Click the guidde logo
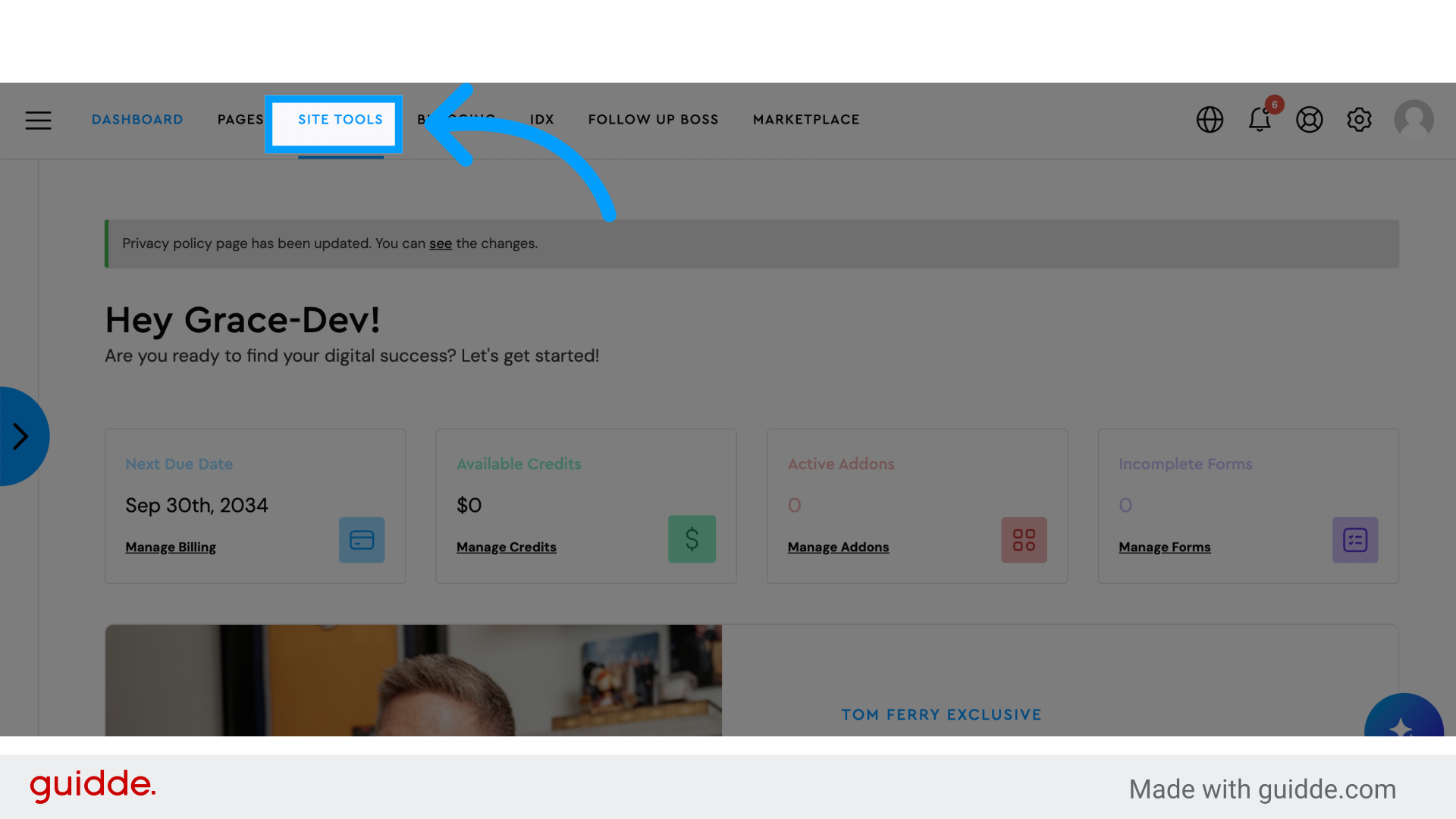The width and height of the screenshot is (1456, 819). (93, 786)
